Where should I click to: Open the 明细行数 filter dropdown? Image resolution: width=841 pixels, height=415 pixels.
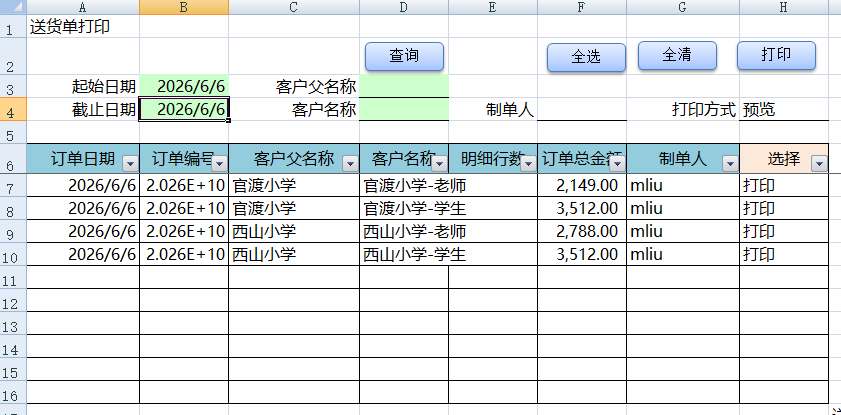click(529, 164)
